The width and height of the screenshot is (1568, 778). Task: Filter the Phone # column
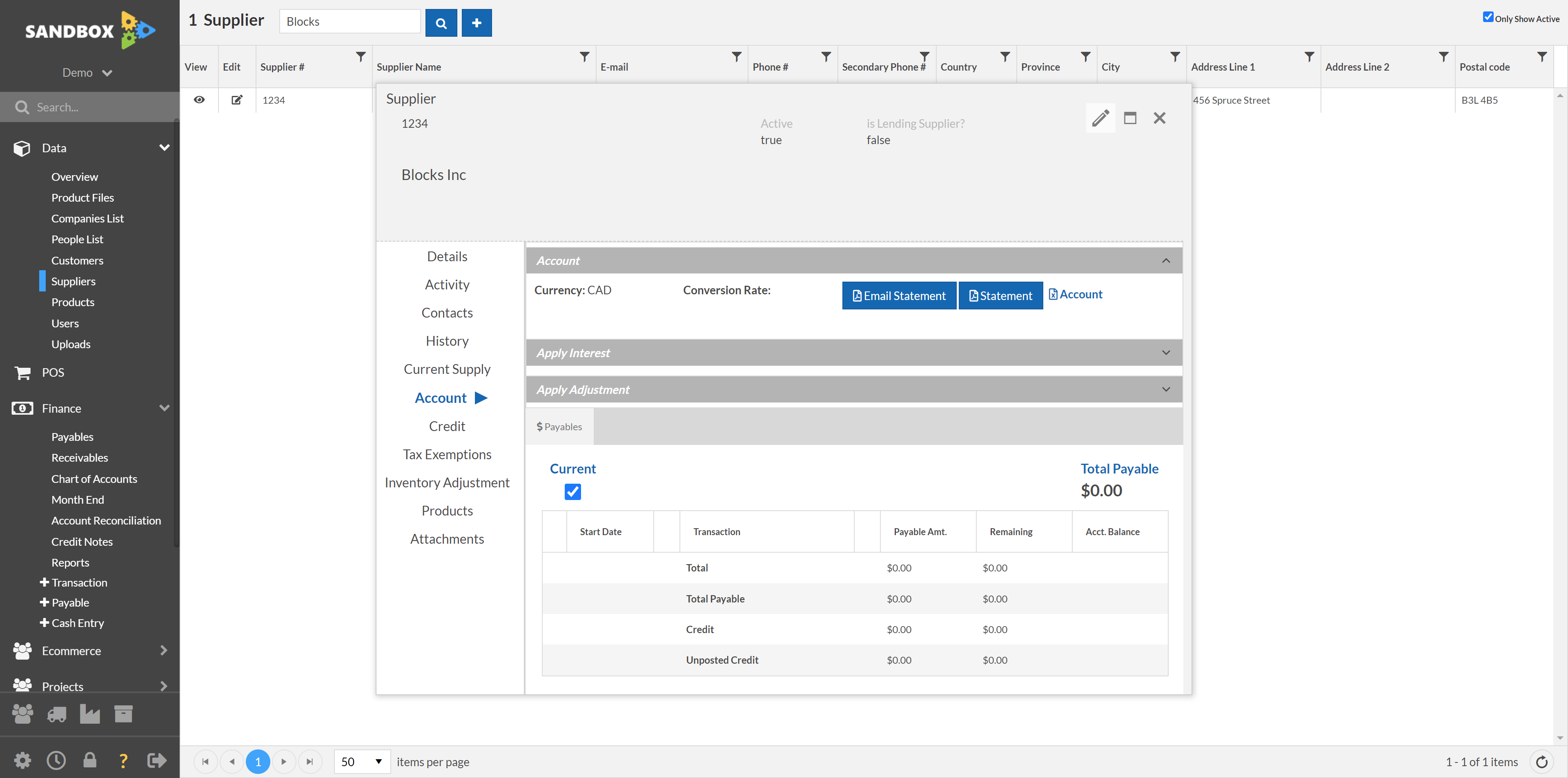[825, 57]
